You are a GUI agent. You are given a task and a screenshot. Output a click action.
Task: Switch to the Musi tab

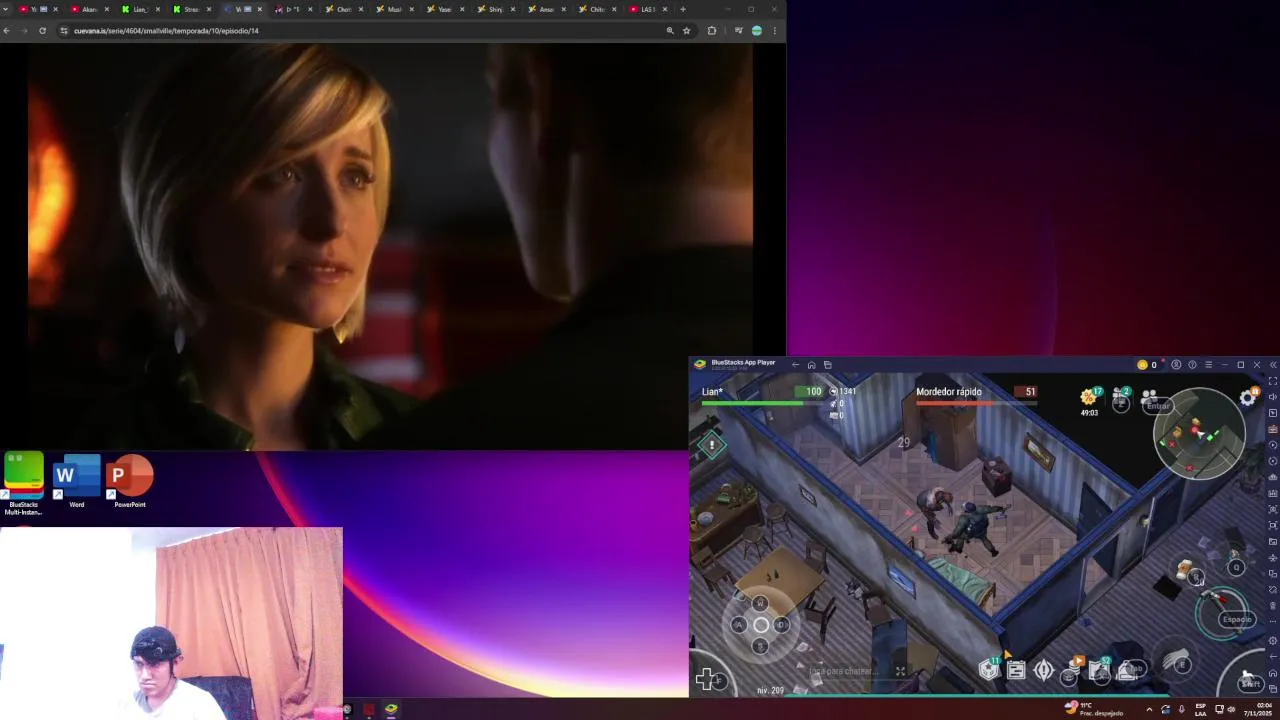(x=394, y=9)
